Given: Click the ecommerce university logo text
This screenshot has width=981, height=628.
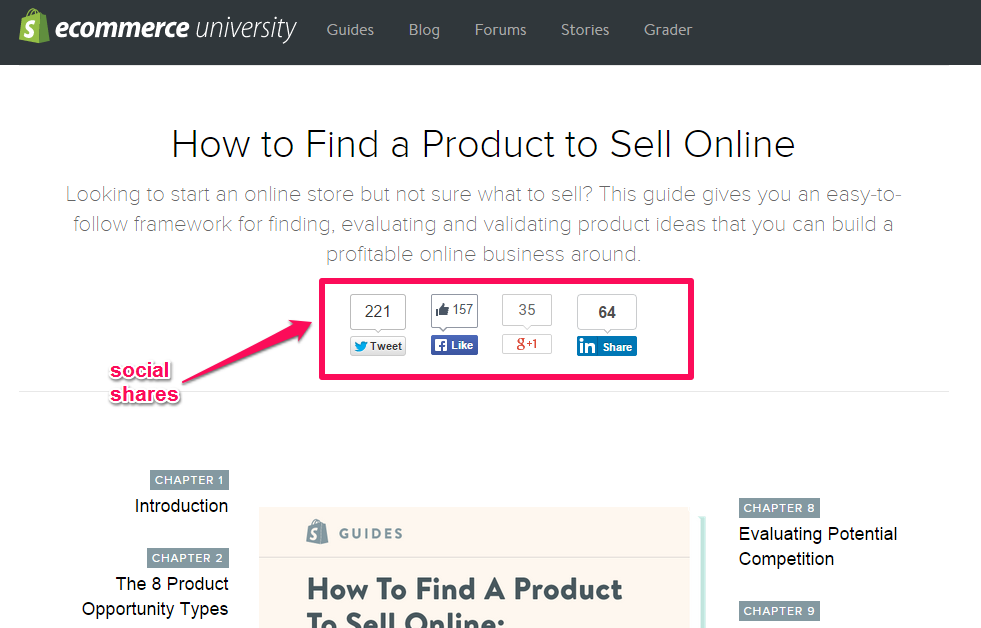Looking at the screenshot, I should [x=176, y=28].
